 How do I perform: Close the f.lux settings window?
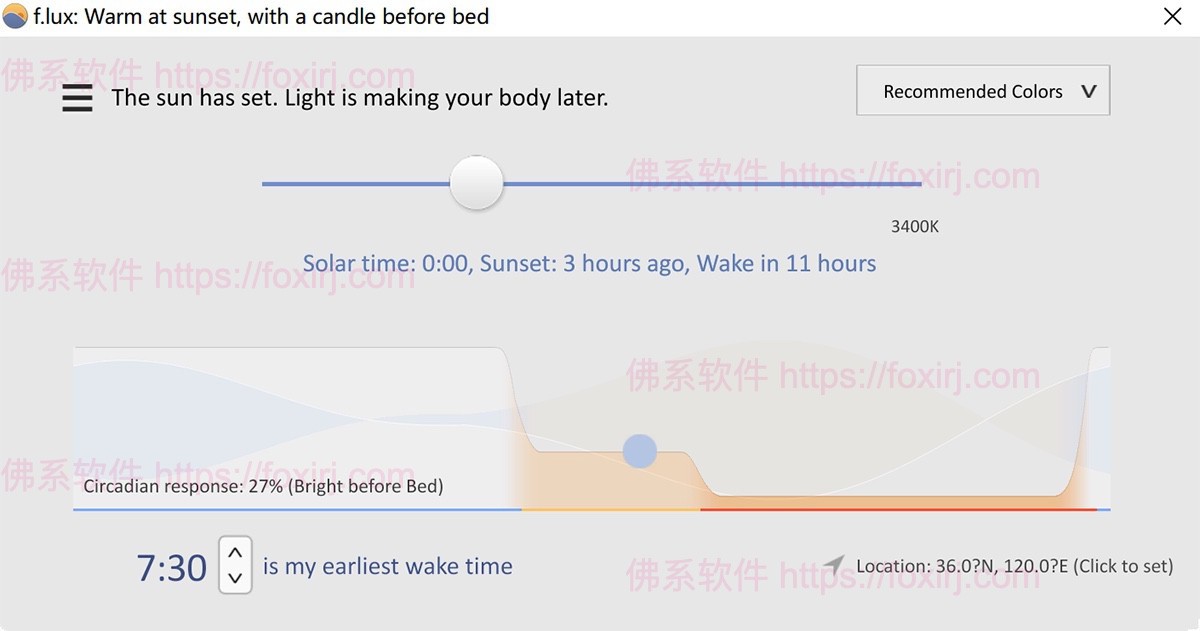(1174, 16)
